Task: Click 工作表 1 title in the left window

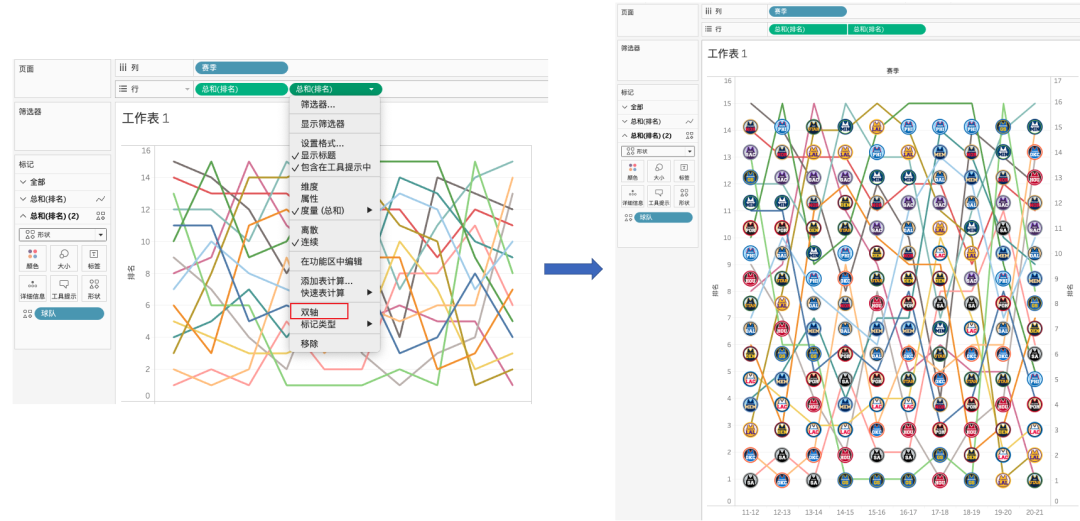Action: click(145, 119)
